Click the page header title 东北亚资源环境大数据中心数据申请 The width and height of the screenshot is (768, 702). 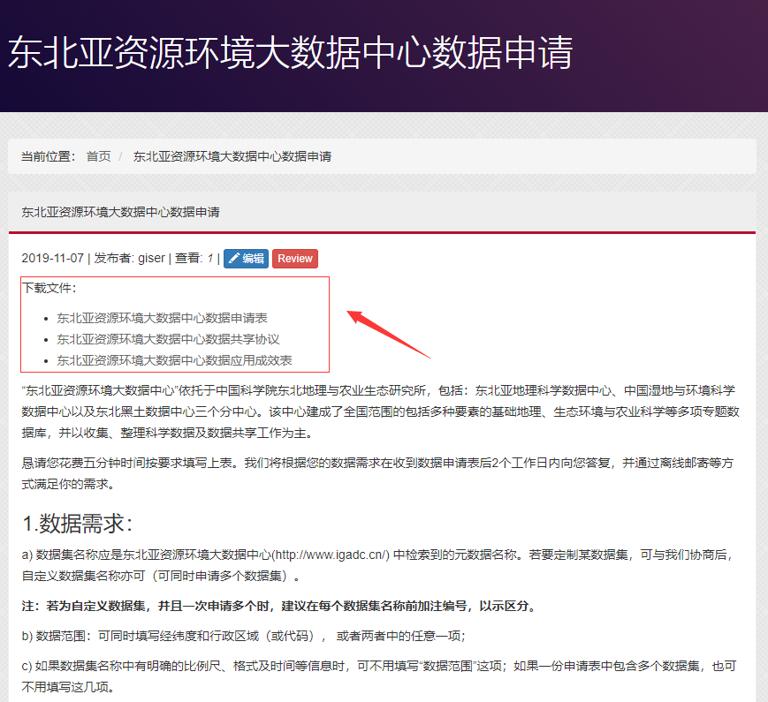(290, 52)
